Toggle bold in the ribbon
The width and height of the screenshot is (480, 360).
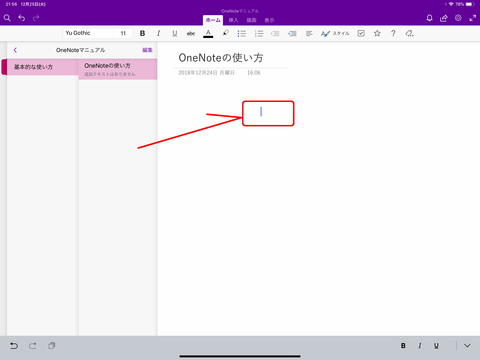pyautogui.click(x=142, y=33)
